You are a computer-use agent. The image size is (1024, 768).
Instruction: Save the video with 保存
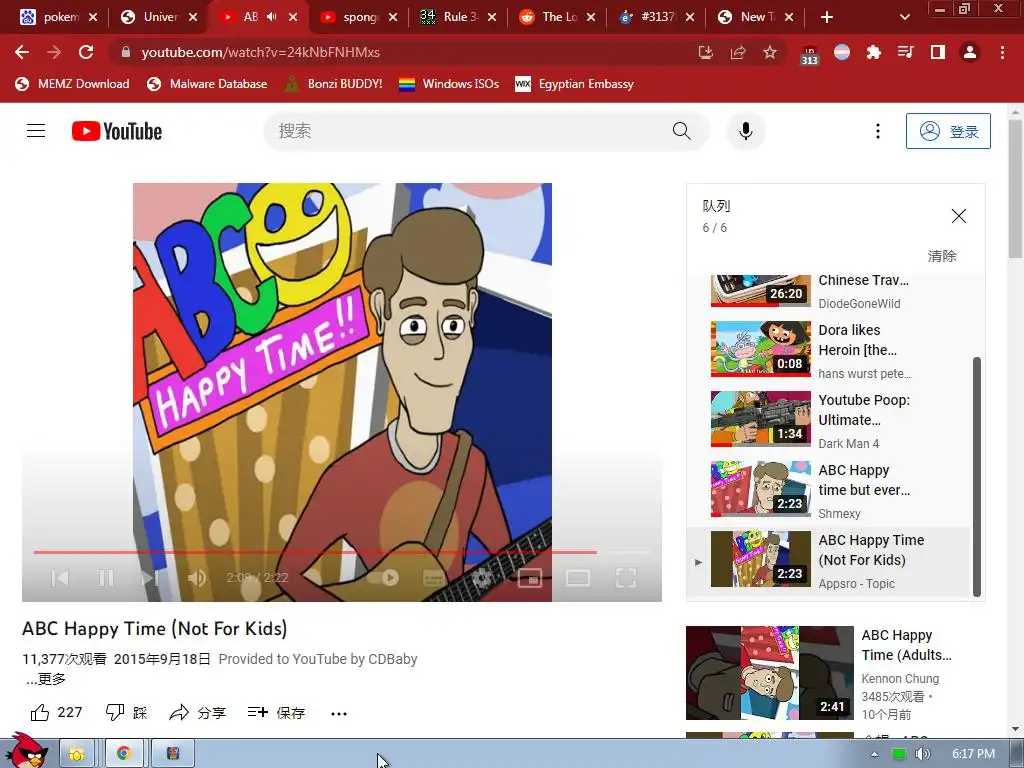[x=276, y=712]
